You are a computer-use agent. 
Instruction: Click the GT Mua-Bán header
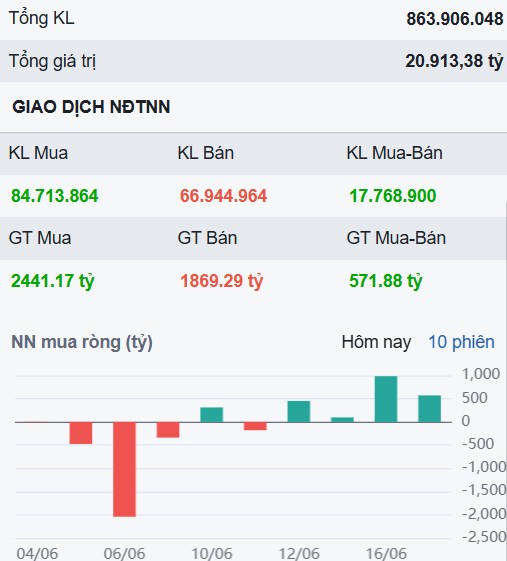[x=396, y=238]
